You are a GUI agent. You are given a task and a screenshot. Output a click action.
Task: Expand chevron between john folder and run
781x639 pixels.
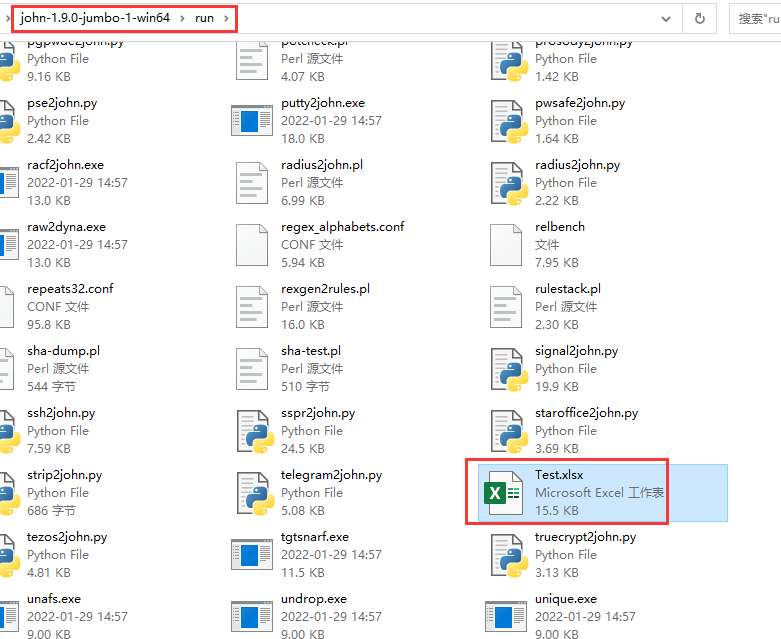coord(180,18)
